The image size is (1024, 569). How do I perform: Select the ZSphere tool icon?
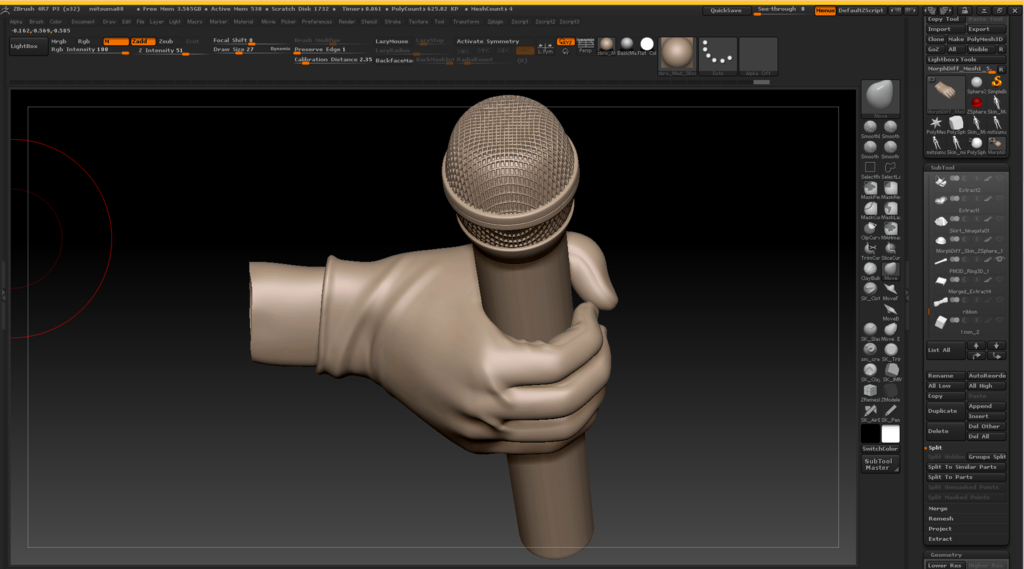click(x=976, y=103)
